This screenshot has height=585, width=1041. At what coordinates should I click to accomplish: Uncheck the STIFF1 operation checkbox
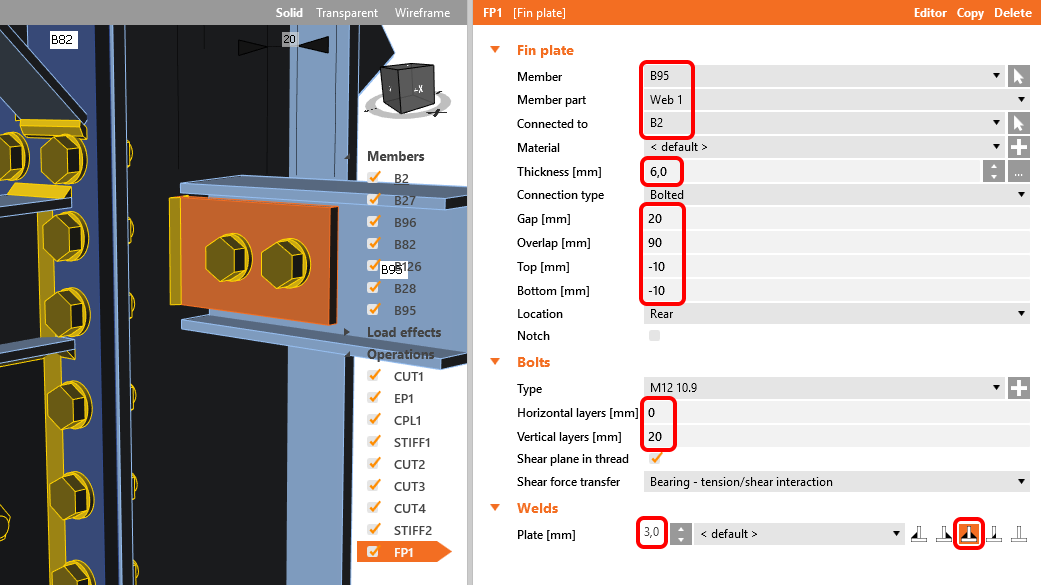pyautogui.click(x=375, y=442)
